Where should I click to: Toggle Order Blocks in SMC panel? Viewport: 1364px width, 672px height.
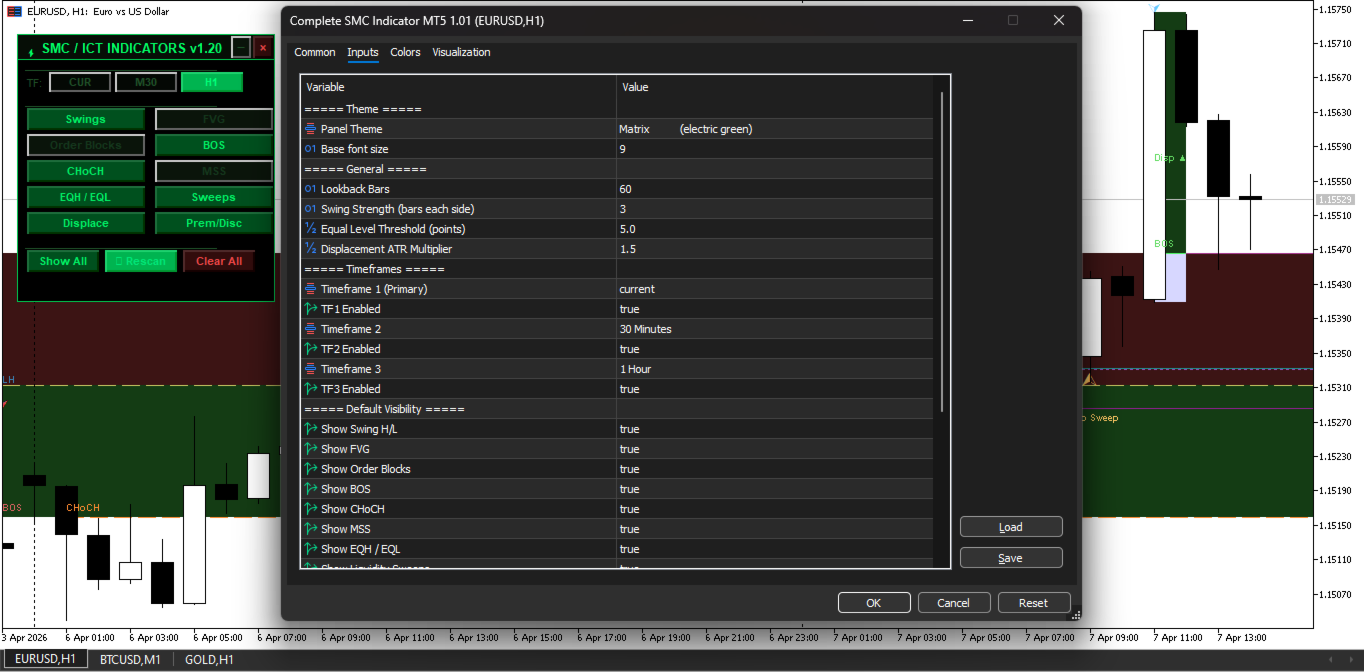[86, 145]
